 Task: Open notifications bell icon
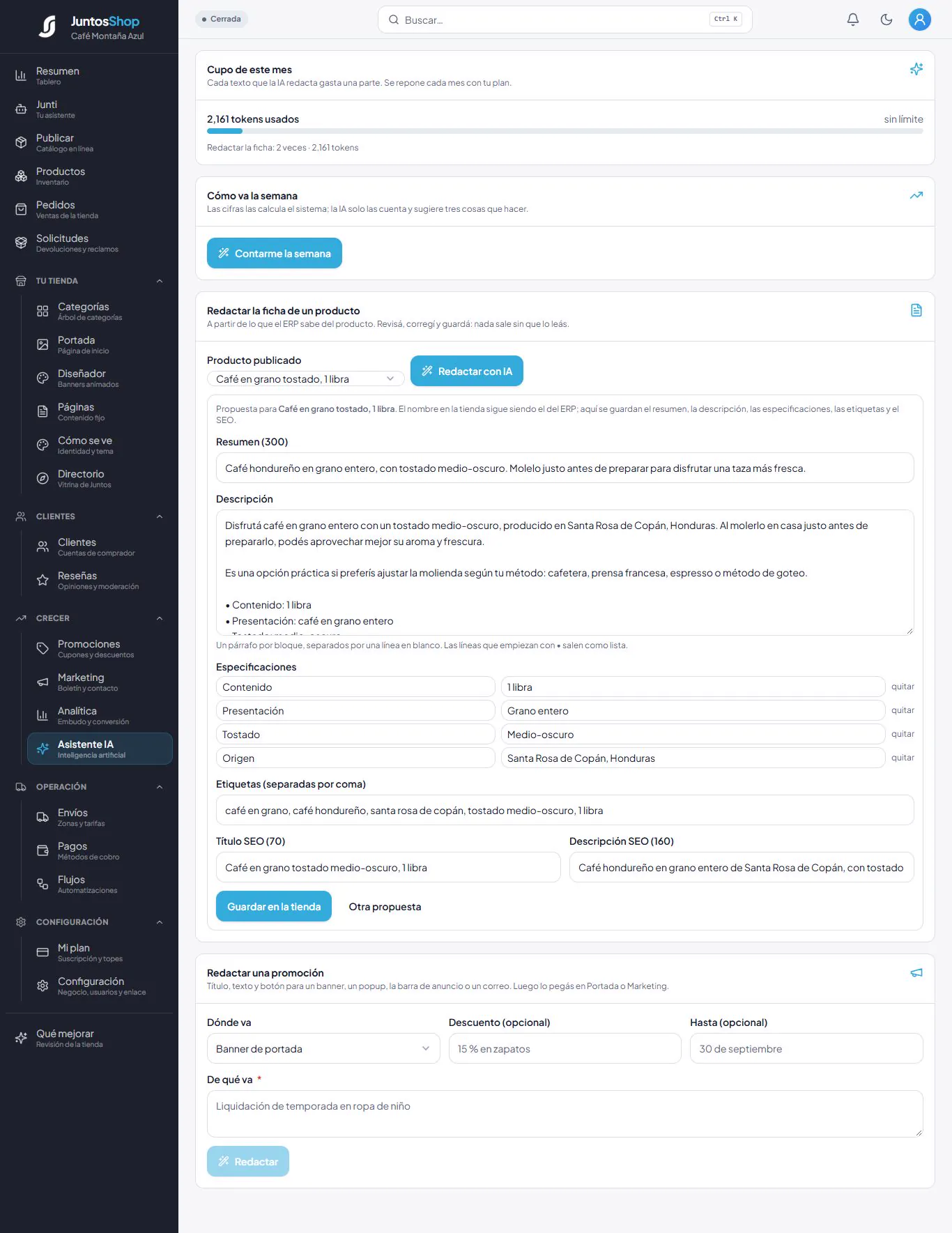pos(852,20)
